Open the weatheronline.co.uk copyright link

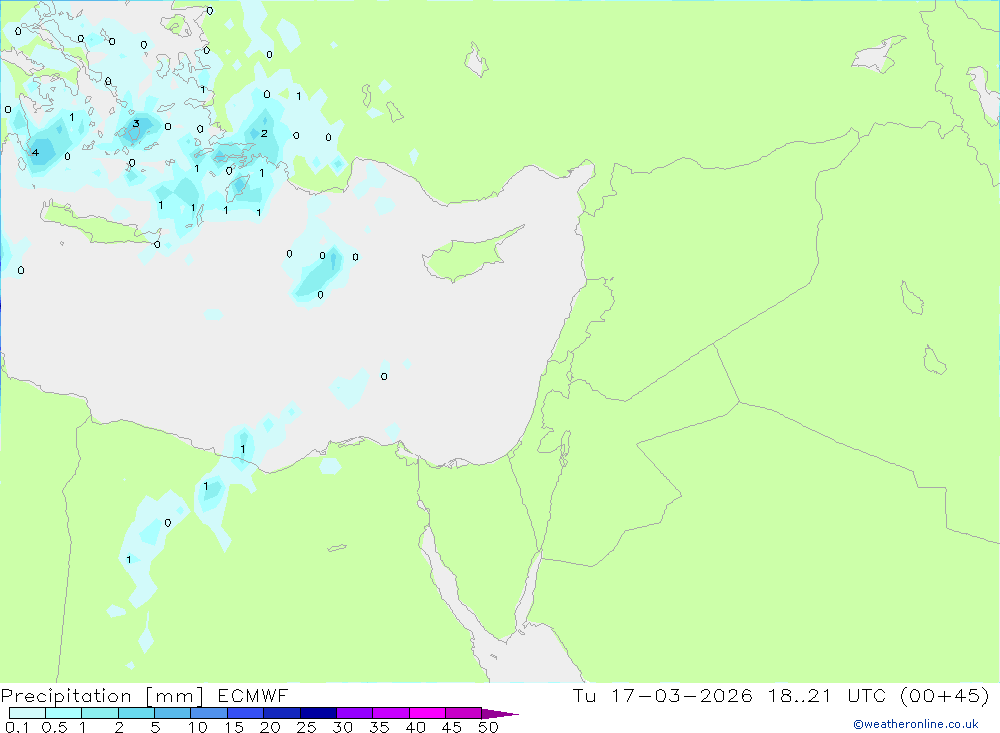tap(916, 724)
